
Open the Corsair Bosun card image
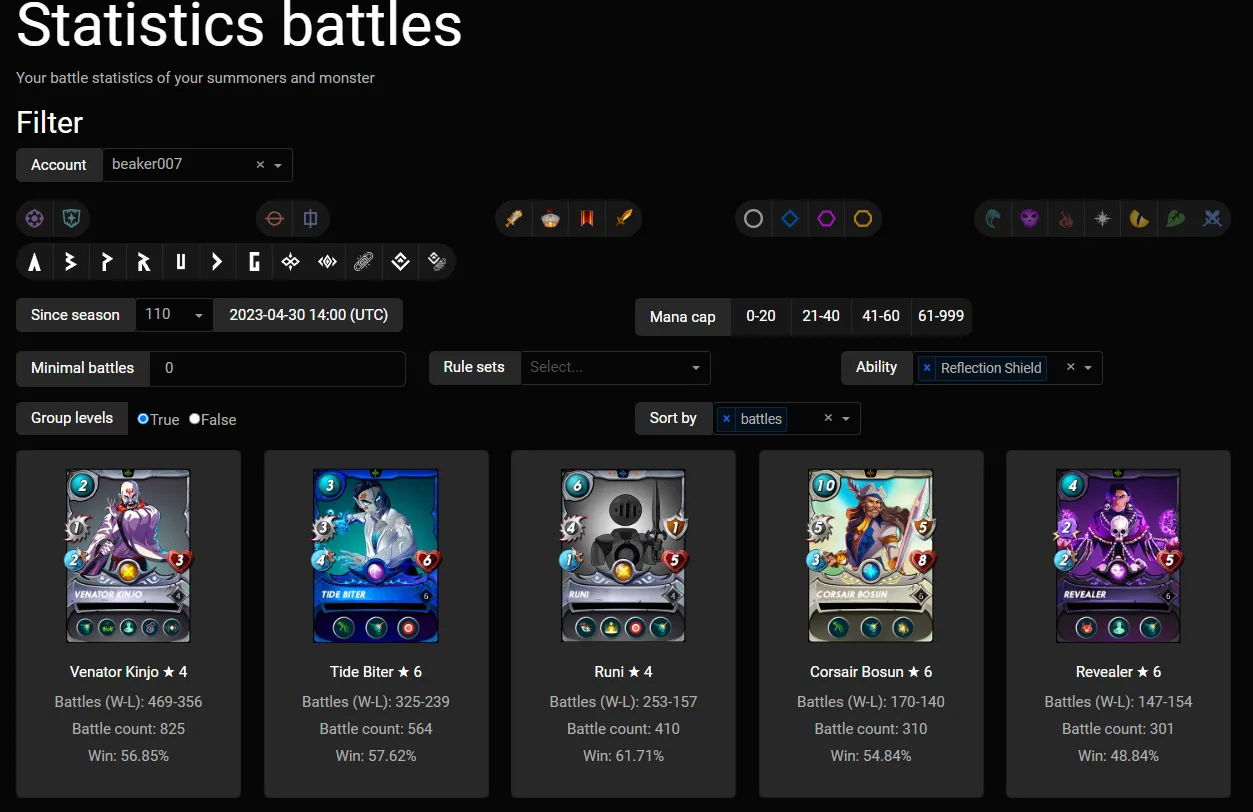(871, 556)
